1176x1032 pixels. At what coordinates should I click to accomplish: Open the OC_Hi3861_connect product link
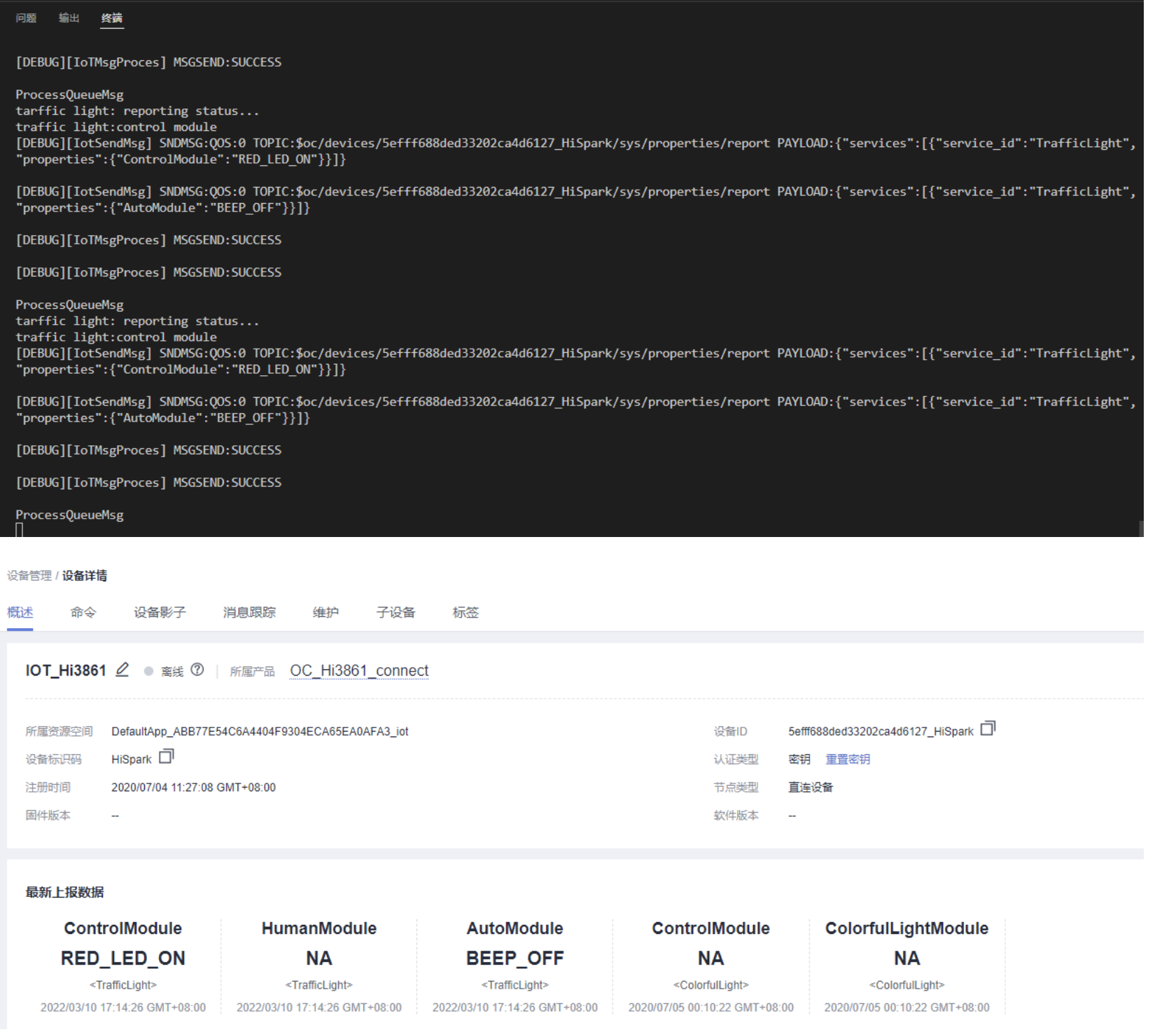(x=359, y=671)
